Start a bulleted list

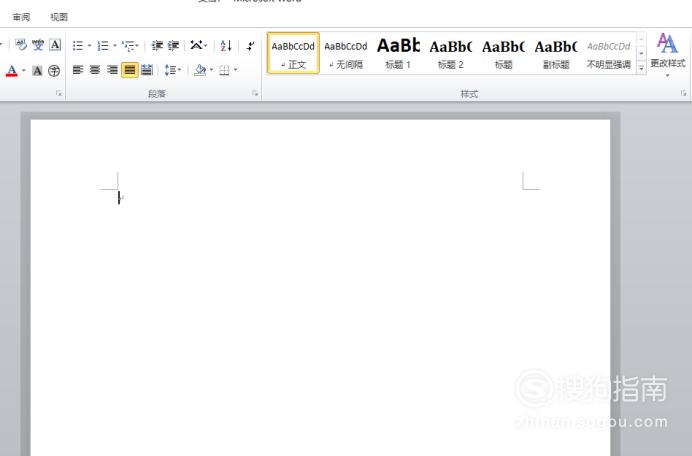[x=78, y=45]
